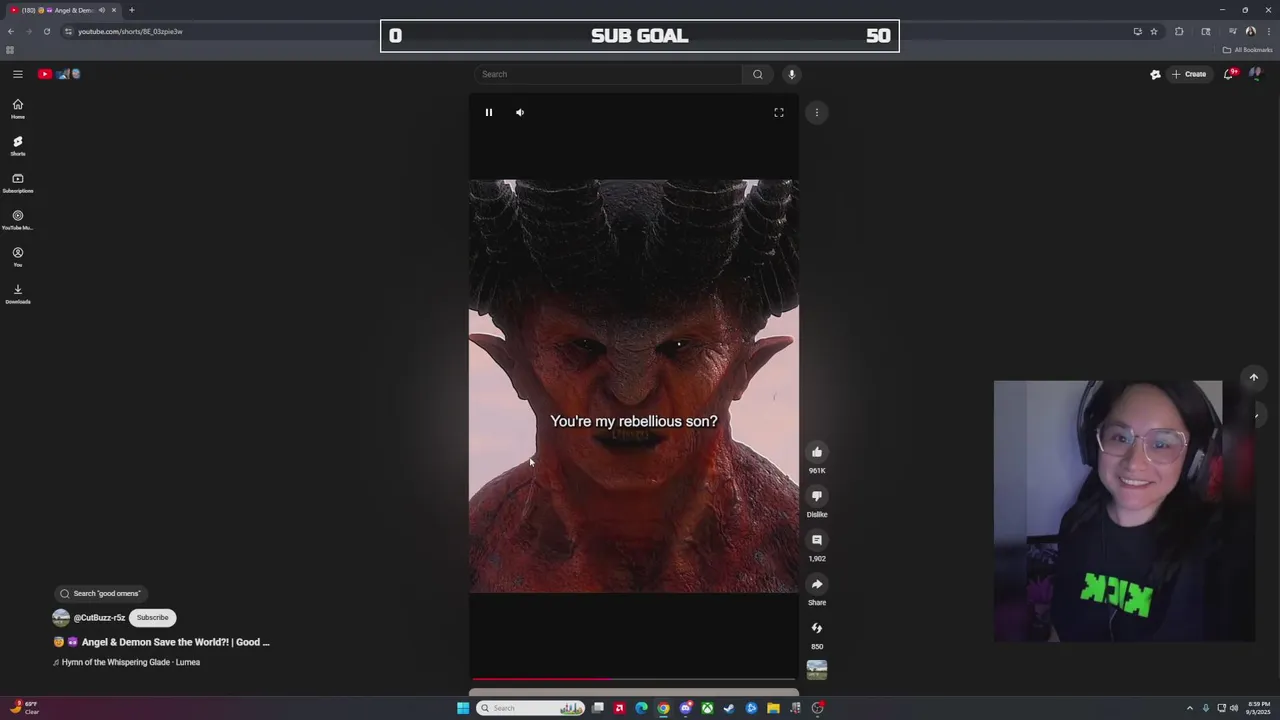Go back in Chrome
This screenshot has height=720, width=1280.
click(11, 31)
